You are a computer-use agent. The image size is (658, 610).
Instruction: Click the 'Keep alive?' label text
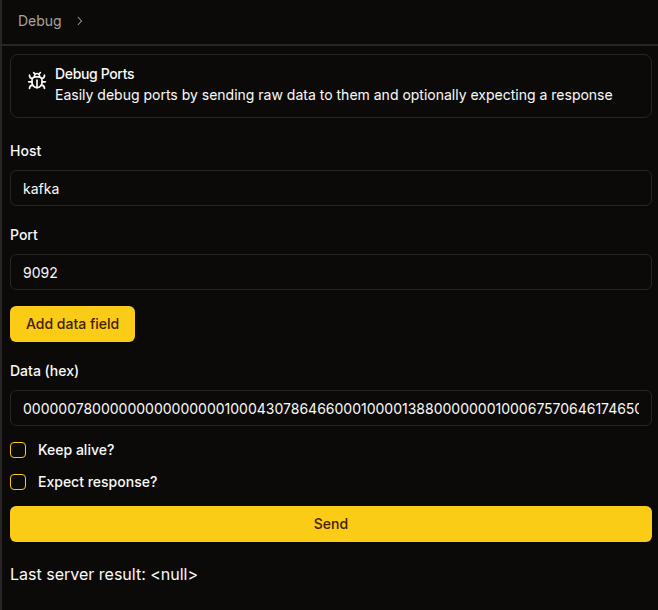coord(76,450)
